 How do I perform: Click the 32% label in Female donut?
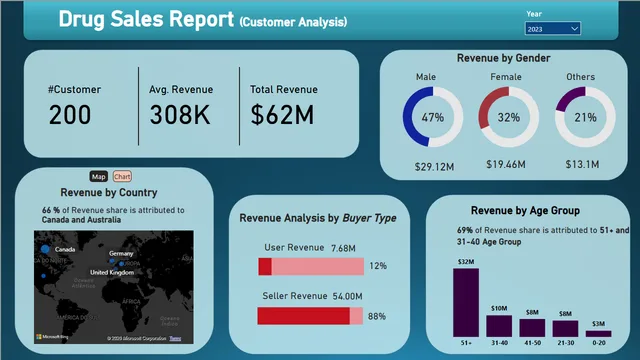click(509, 118)
